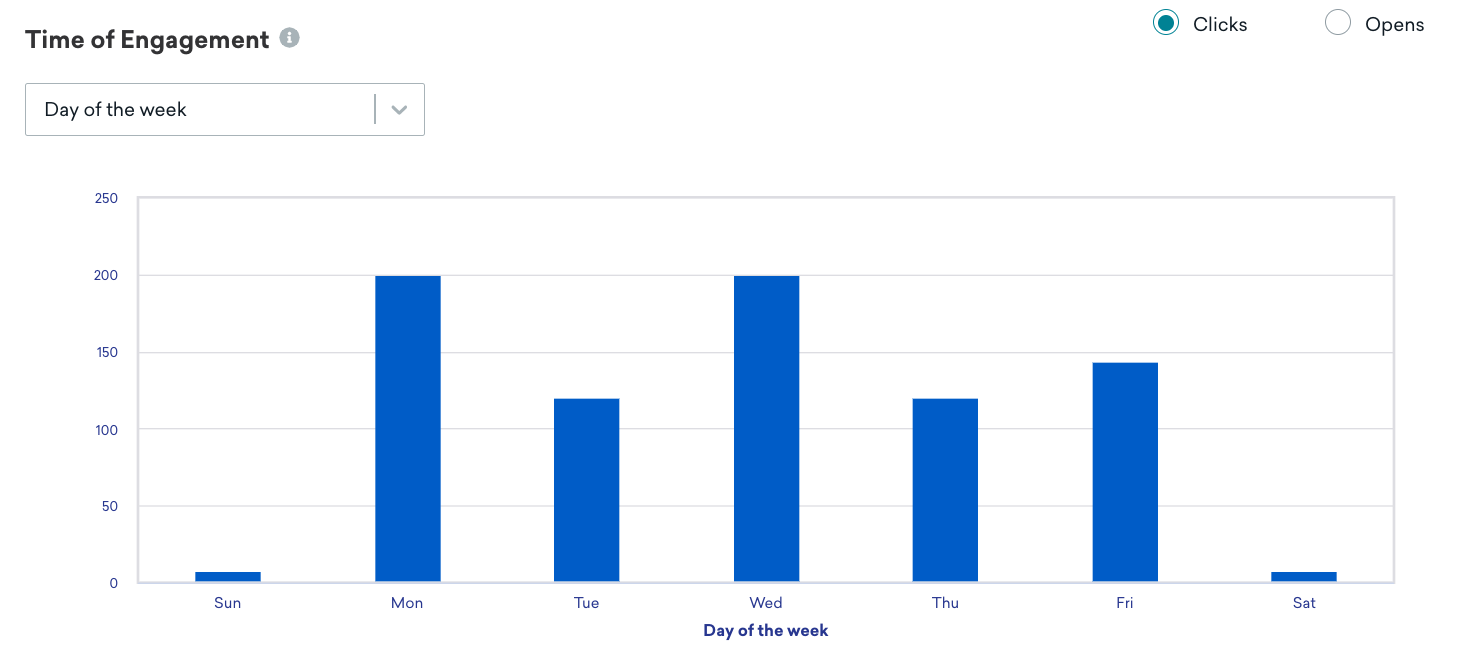Click the Tuesday bar in the chart

coord(587,490)
